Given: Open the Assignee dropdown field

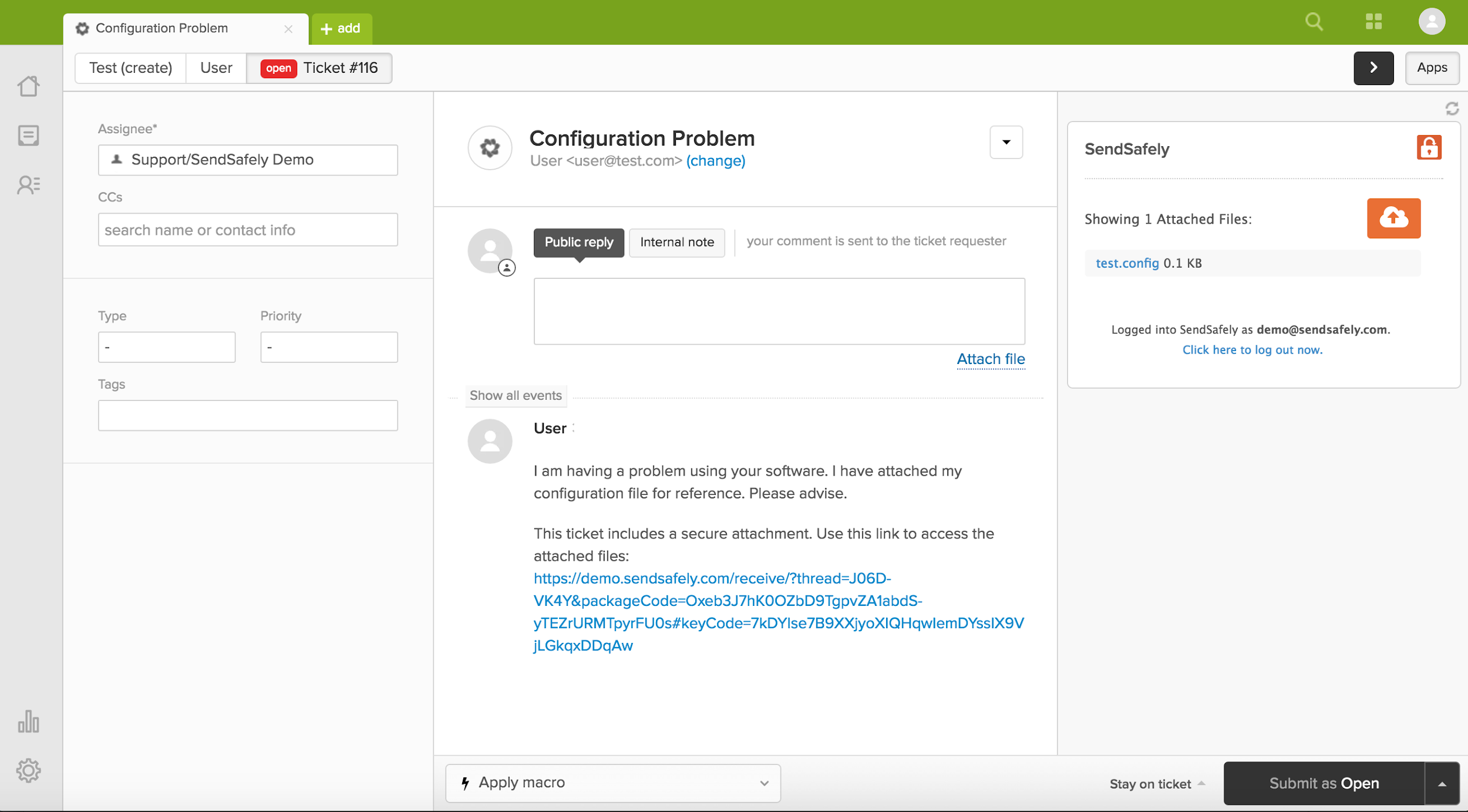Looking at the screenshot, I should 248,160.
